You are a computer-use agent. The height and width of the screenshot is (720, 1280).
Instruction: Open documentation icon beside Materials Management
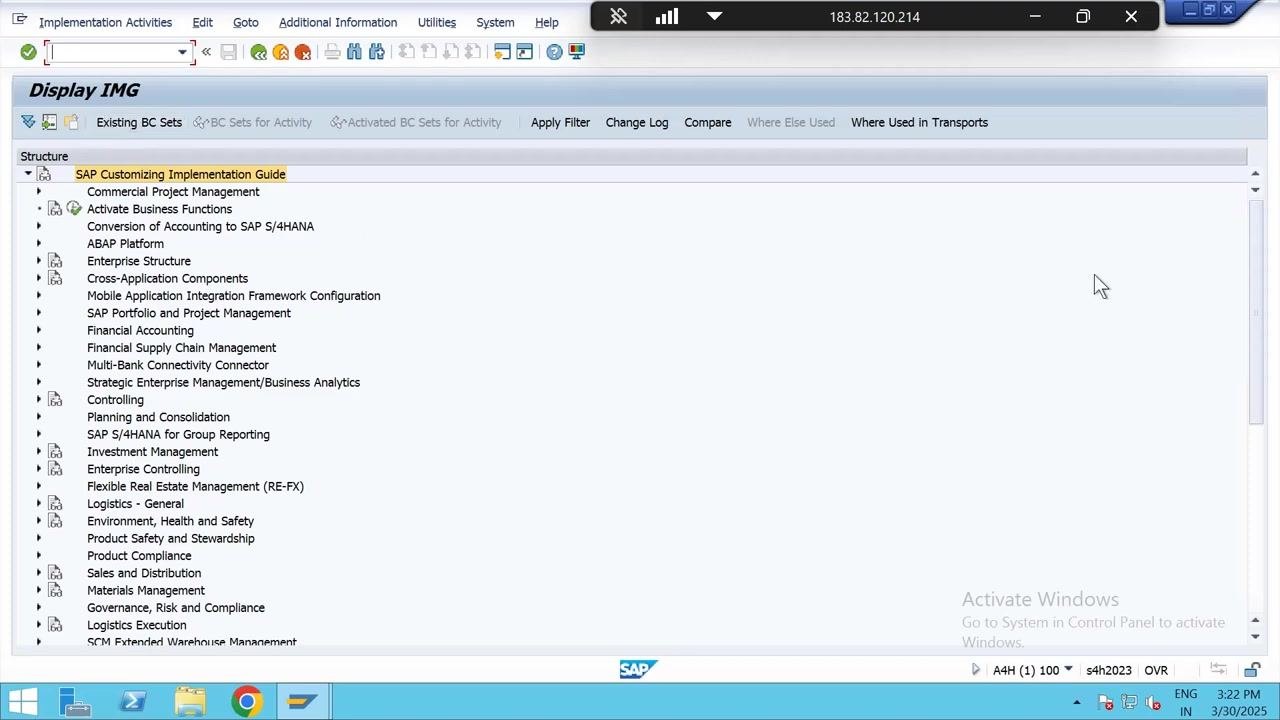(x=56, y=591)
